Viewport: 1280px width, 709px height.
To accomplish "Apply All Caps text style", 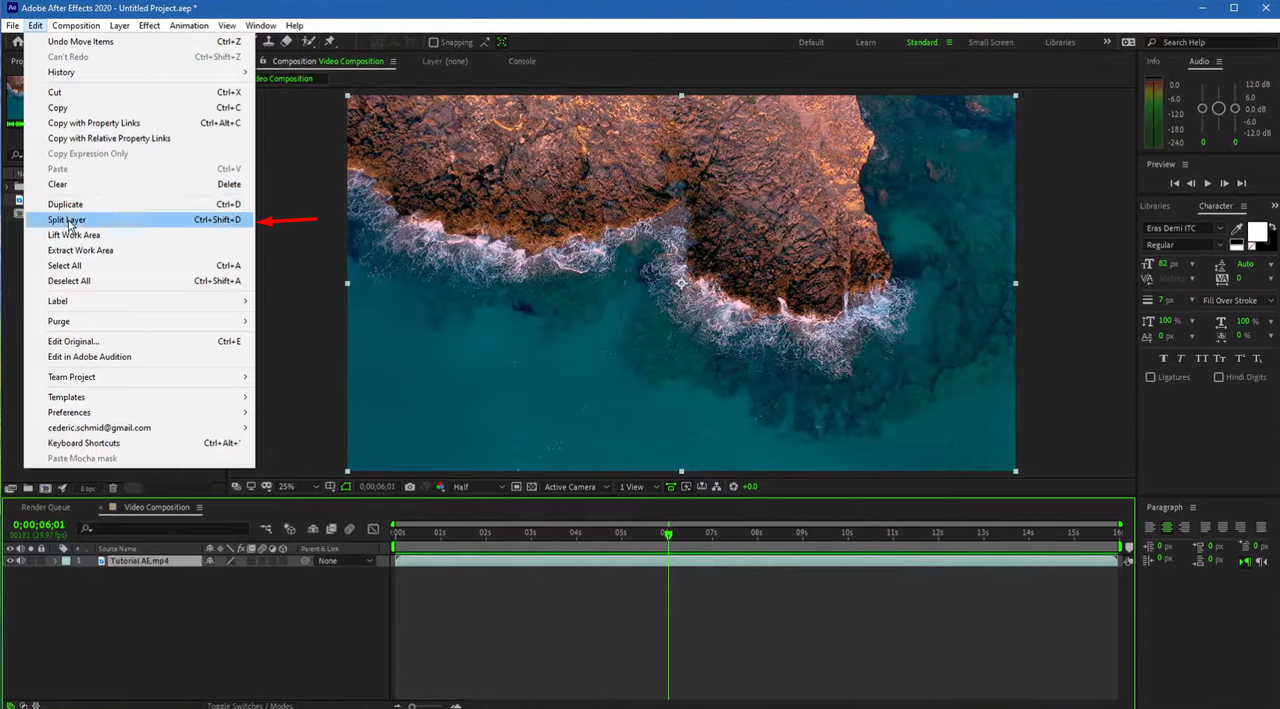I will [x=1202, y=358].
